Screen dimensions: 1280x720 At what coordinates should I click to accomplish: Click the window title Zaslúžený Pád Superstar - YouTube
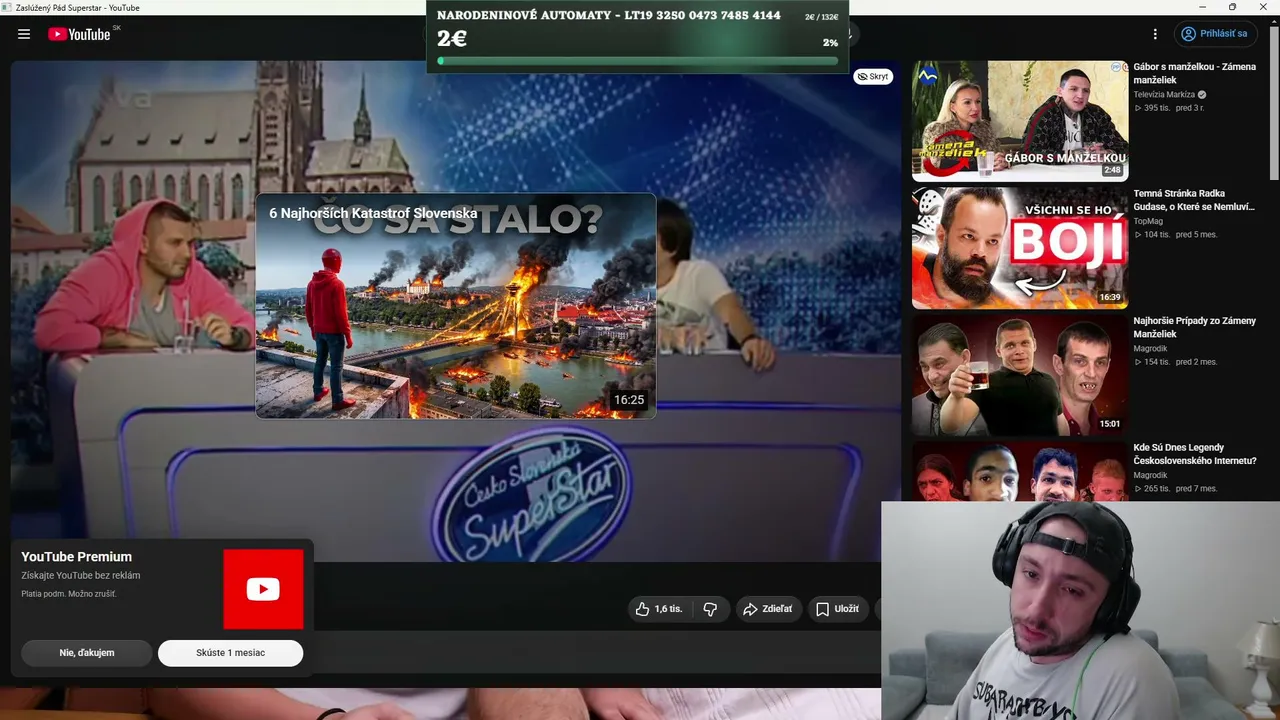[x=77, y=8]
